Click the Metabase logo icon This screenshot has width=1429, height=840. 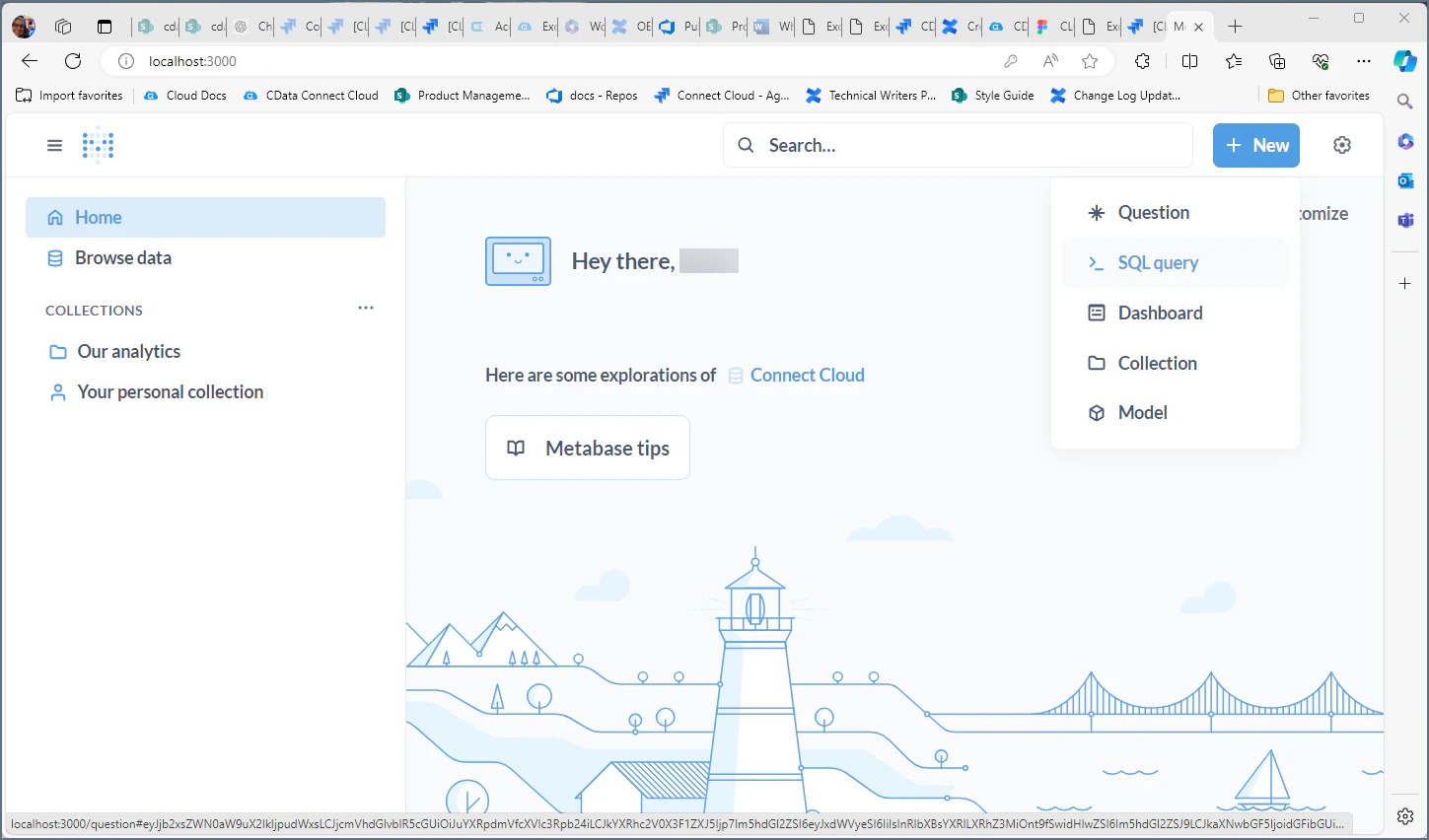tap(98, 144)
